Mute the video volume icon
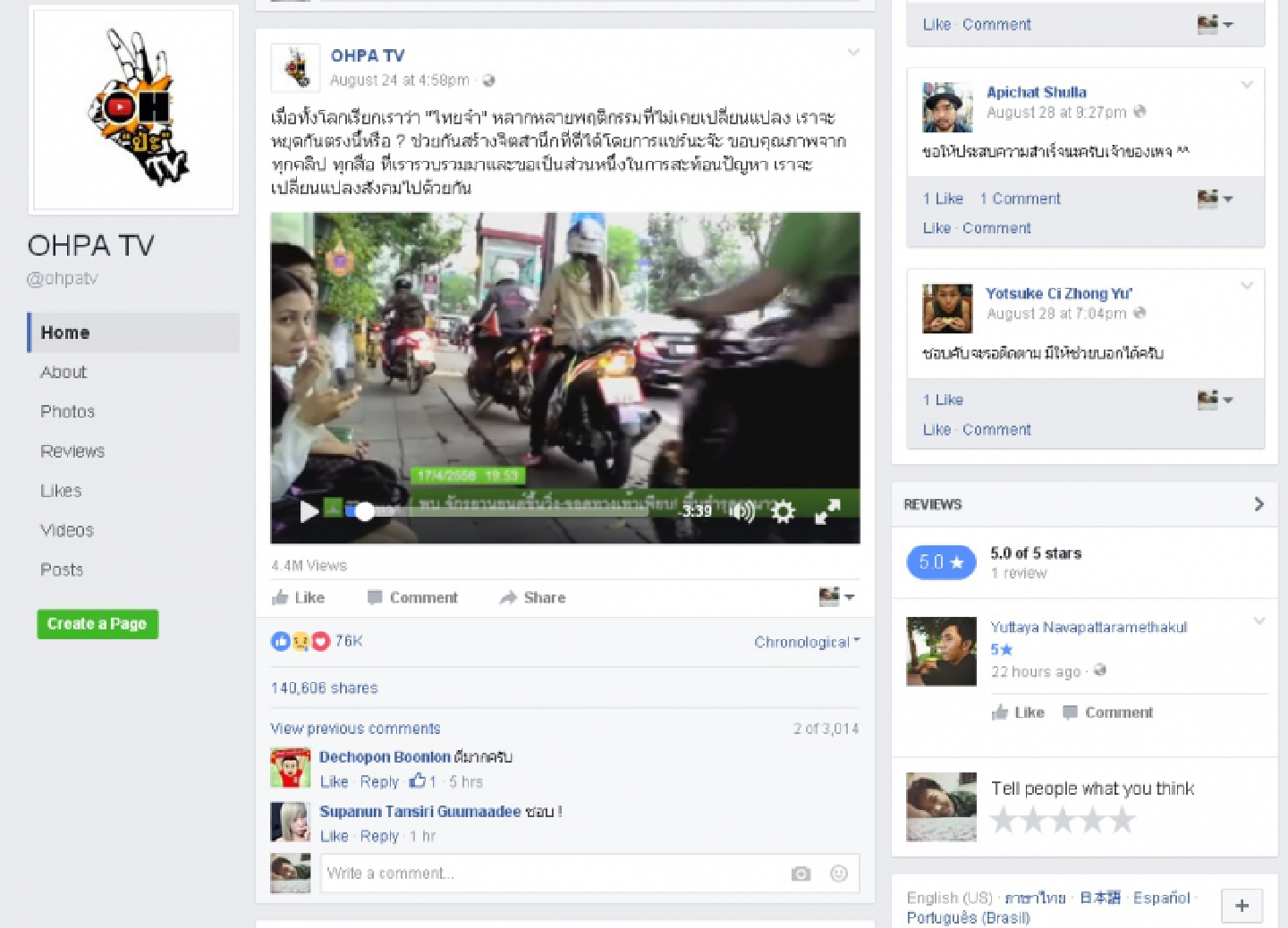 tap(741, 511)
